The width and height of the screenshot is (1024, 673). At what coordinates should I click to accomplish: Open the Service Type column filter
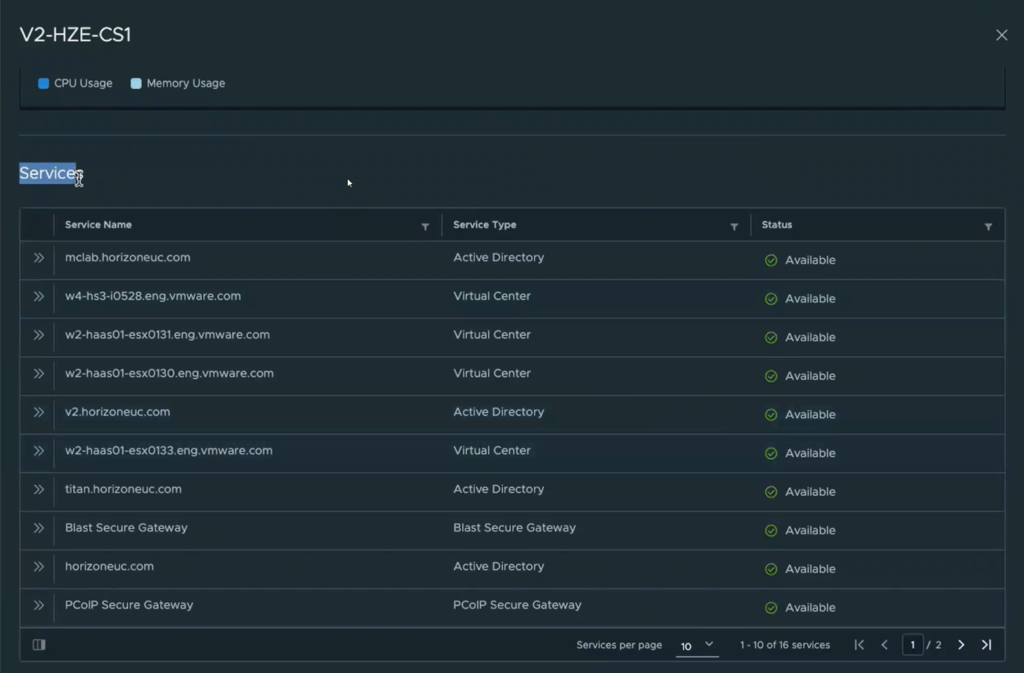(x=734, y=227)
